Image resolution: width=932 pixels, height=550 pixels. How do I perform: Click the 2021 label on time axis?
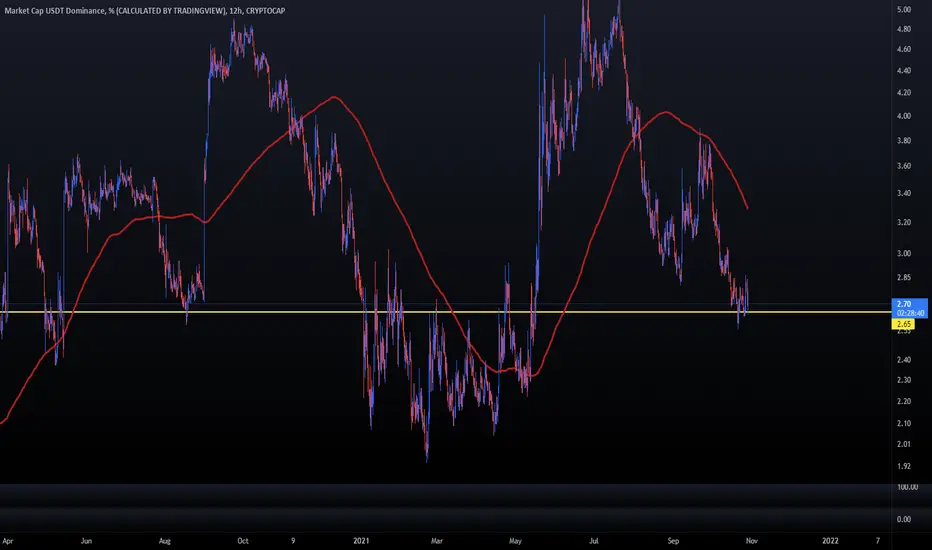361,541
